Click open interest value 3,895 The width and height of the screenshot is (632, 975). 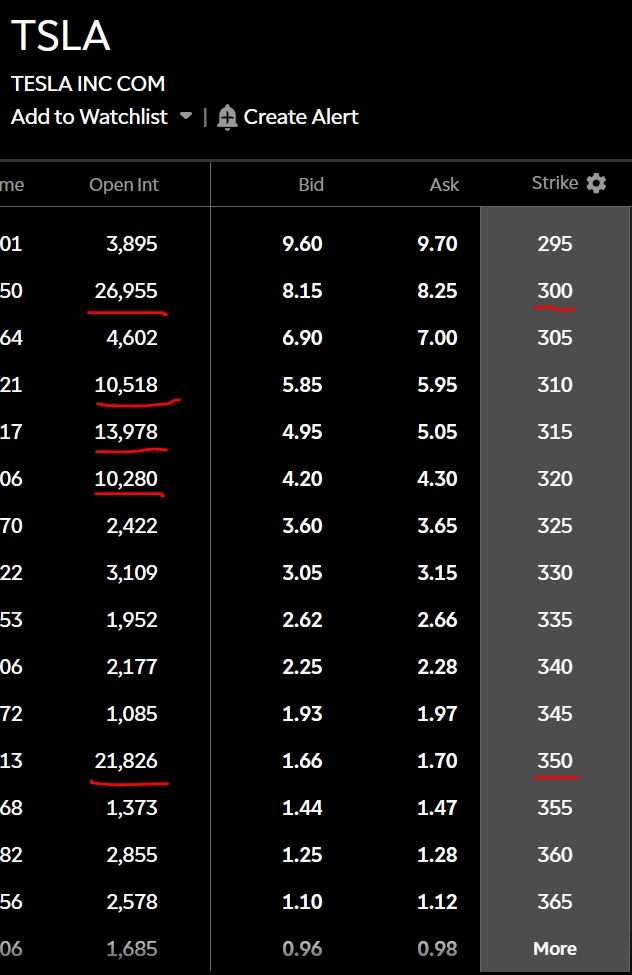[x=132, y=244]
